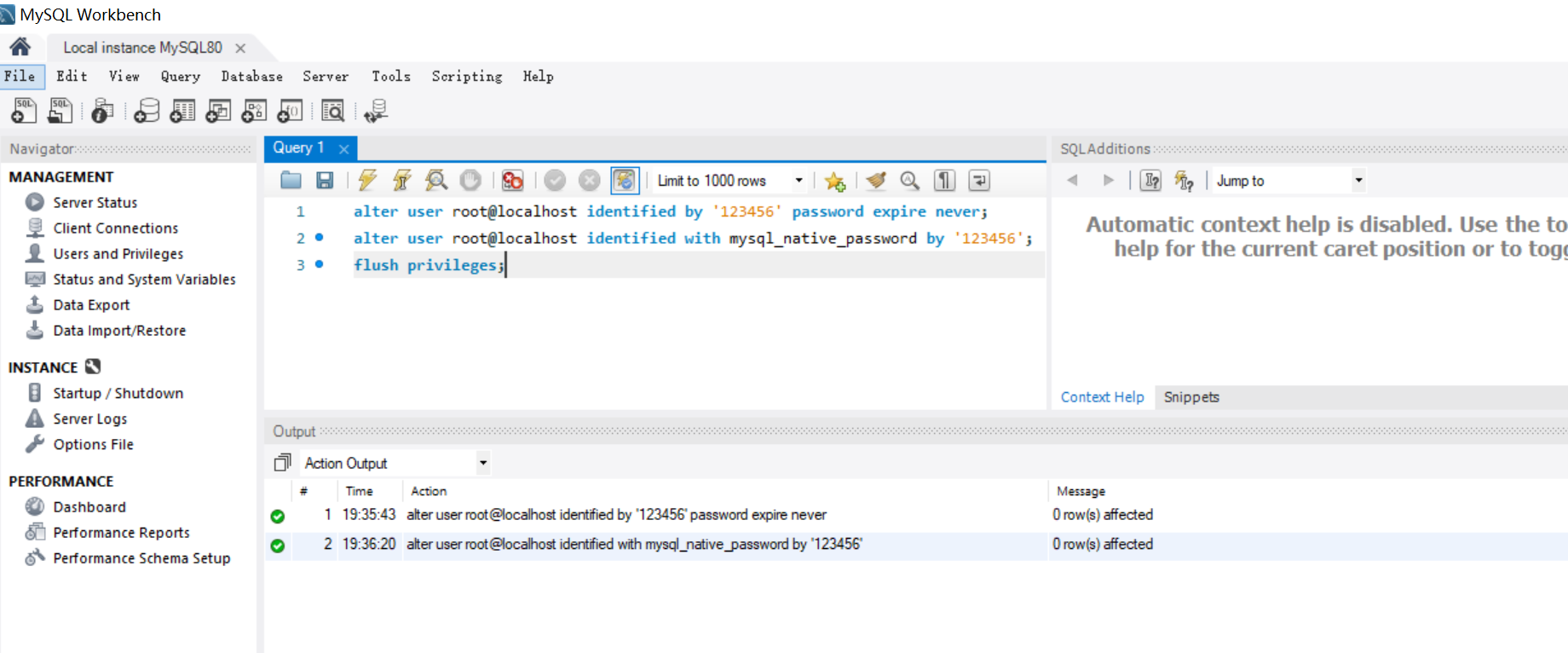Open the find panel magnifier icon
1568x653 pixels.
[910, 180]
